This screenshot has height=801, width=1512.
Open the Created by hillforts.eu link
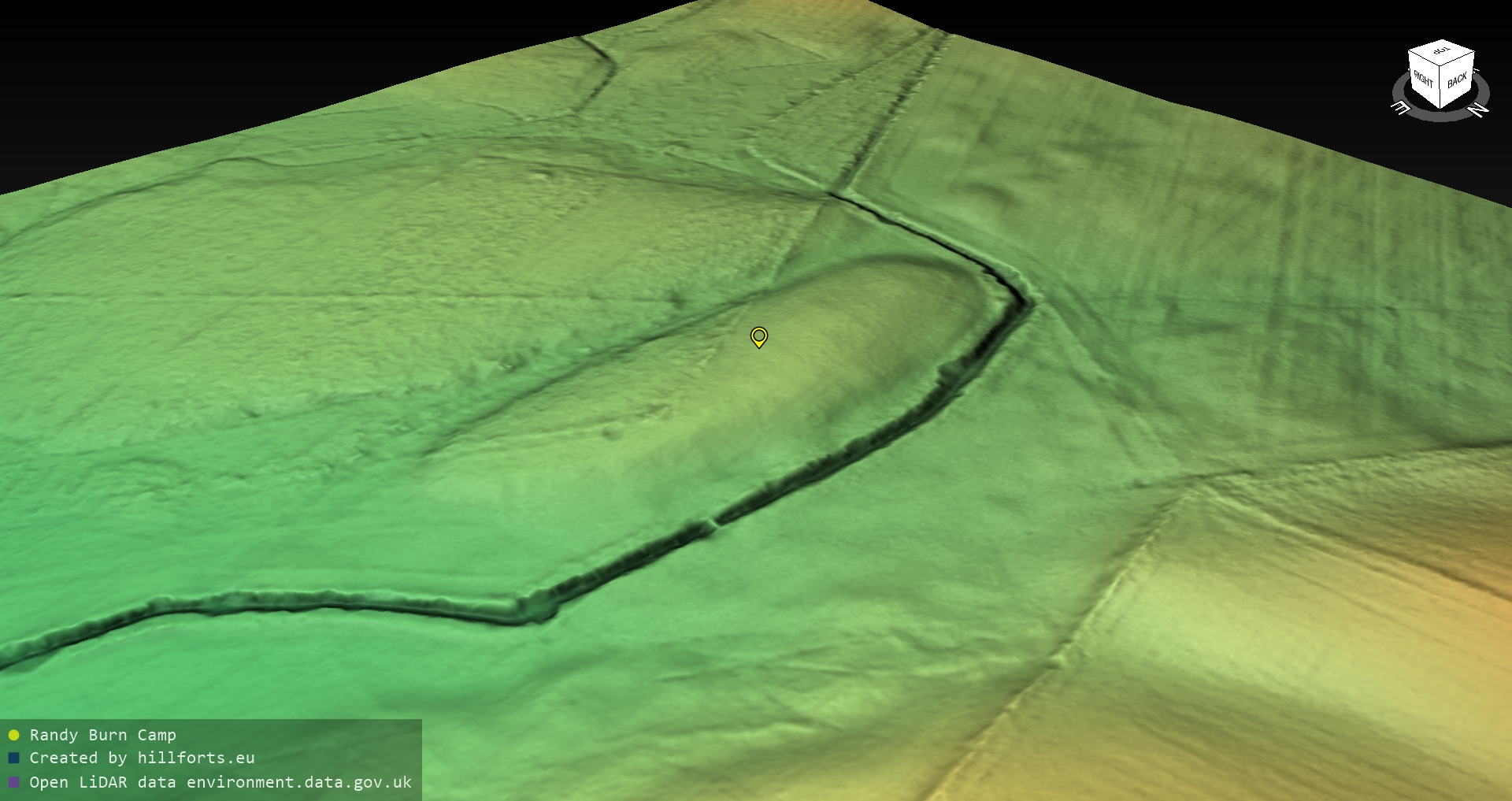(142, 758)
